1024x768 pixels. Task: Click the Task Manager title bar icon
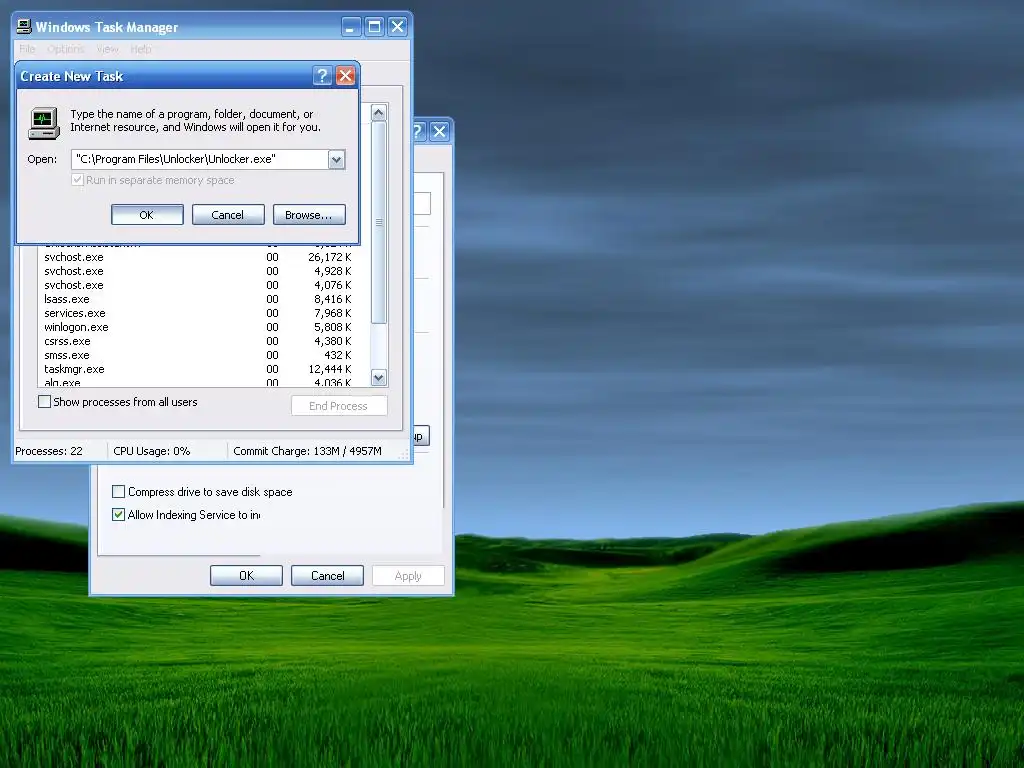[24, 27]
